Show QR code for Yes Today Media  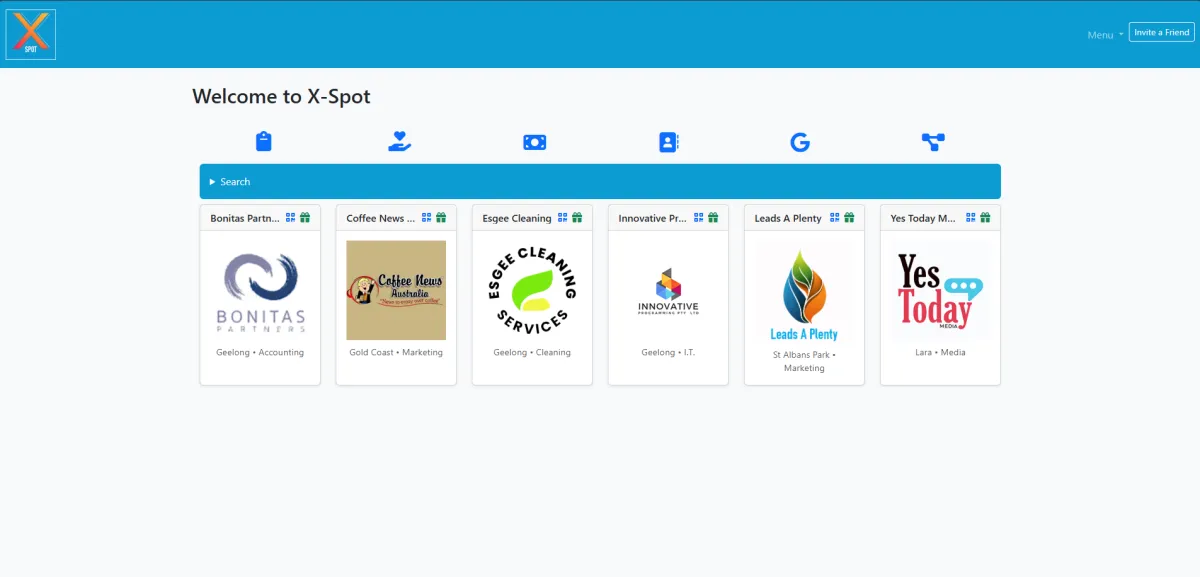pyautogui.click(x=970, y=218)
